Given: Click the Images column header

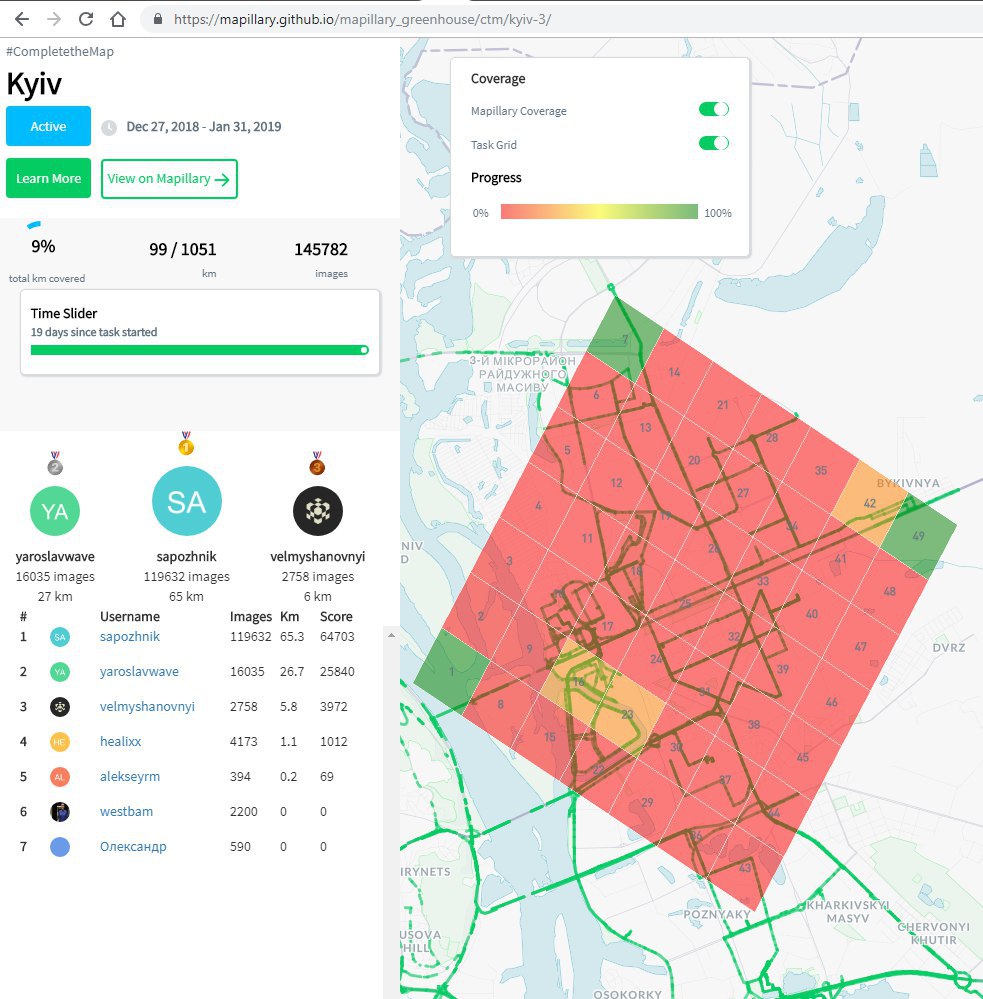Looking at the screenshot, I should (250, 617).
